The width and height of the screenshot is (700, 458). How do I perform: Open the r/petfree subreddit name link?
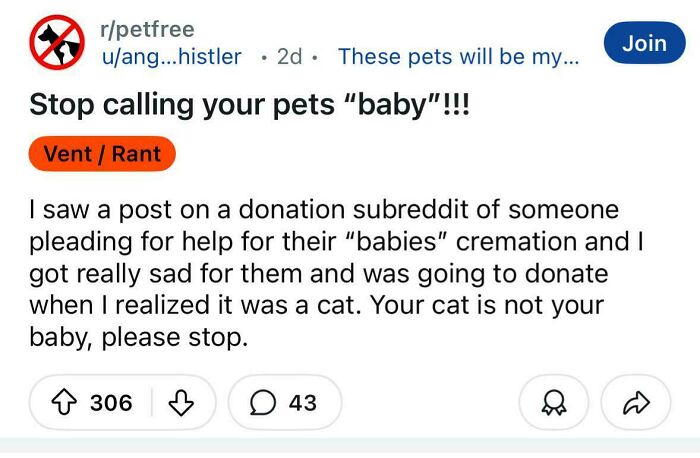146,30
